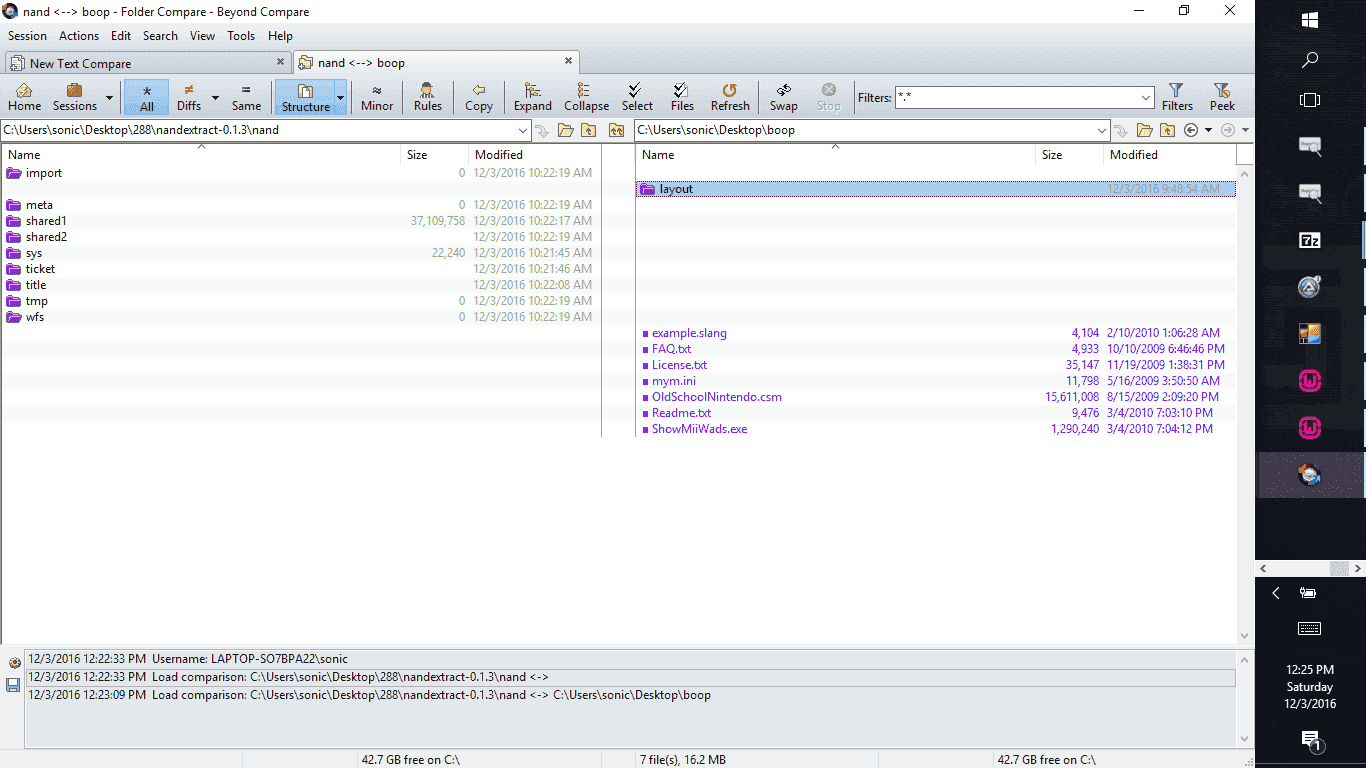Close the New Text Compare tab
The width and height of the screenshot is (1366, 768).
[x=281, y=62]
